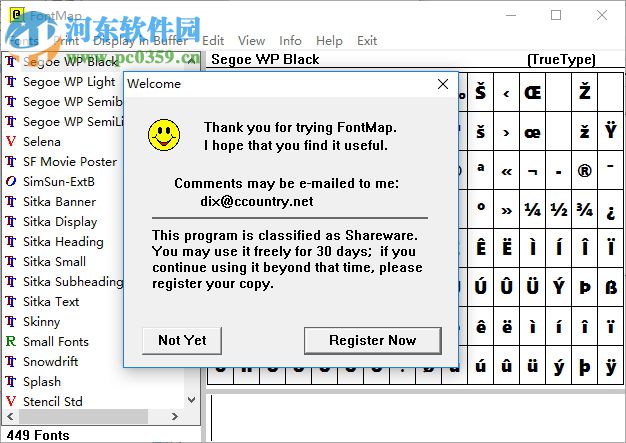Open the View menu
Viewport: 626px width, 443px height.
click(252, 41)
